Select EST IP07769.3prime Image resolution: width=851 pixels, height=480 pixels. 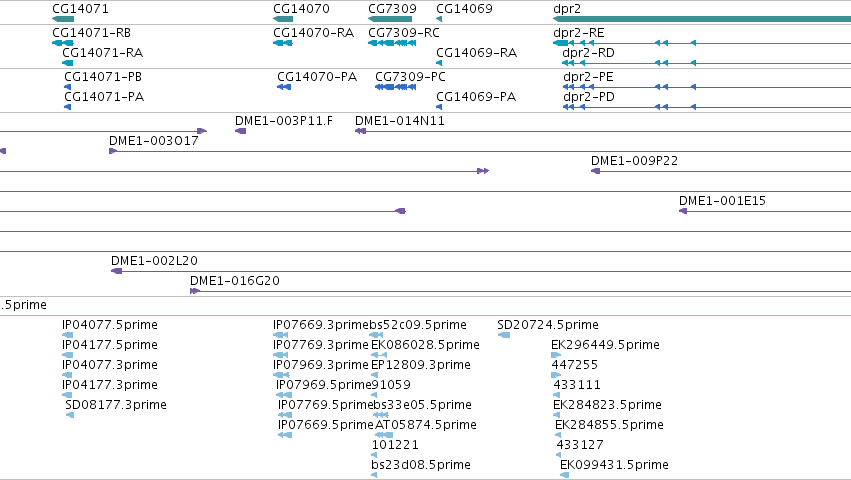click(321, 345)
